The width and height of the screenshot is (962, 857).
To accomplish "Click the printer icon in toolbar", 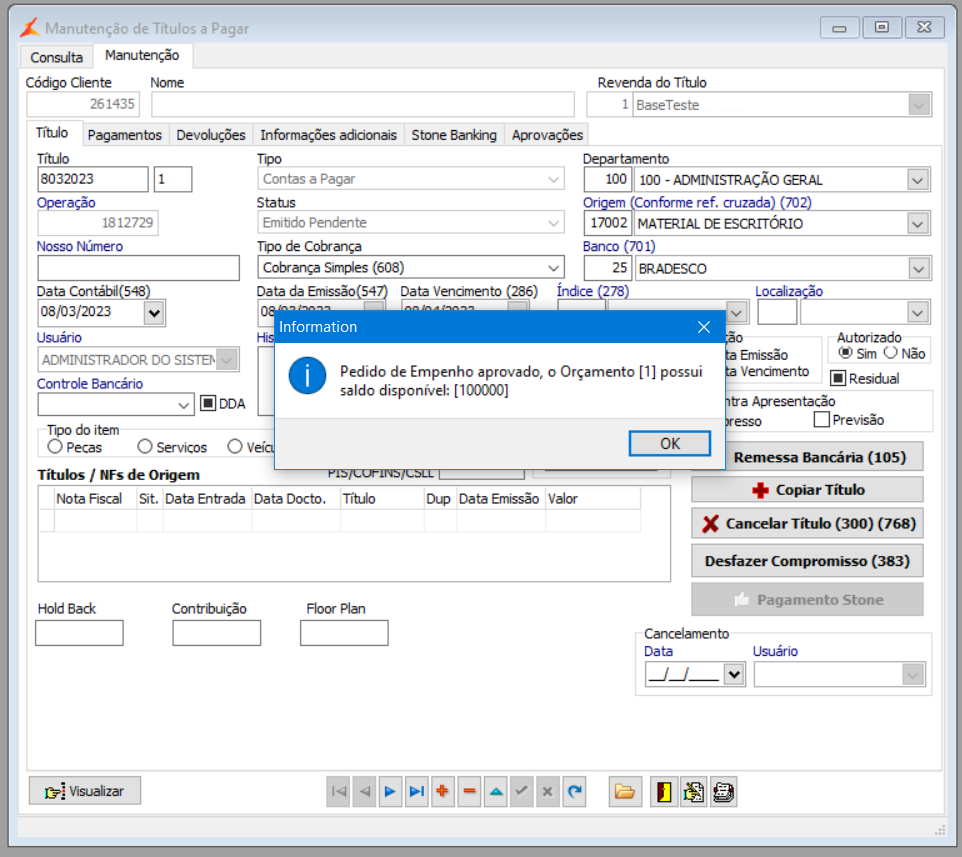I will pos(723,791).
